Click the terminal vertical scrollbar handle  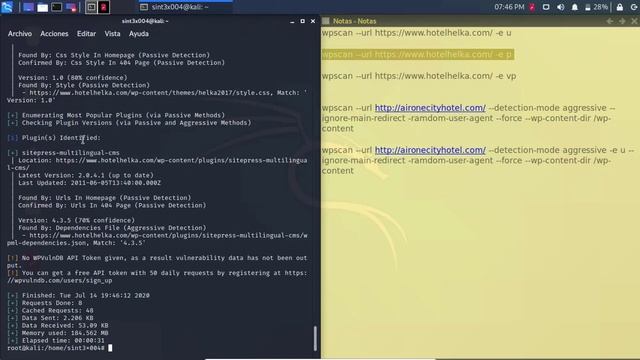point(315,338)
